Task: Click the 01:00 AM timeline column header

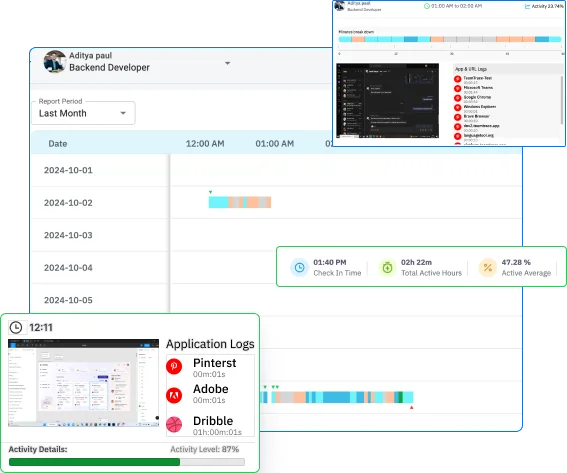Action: (x=275, y=144)
